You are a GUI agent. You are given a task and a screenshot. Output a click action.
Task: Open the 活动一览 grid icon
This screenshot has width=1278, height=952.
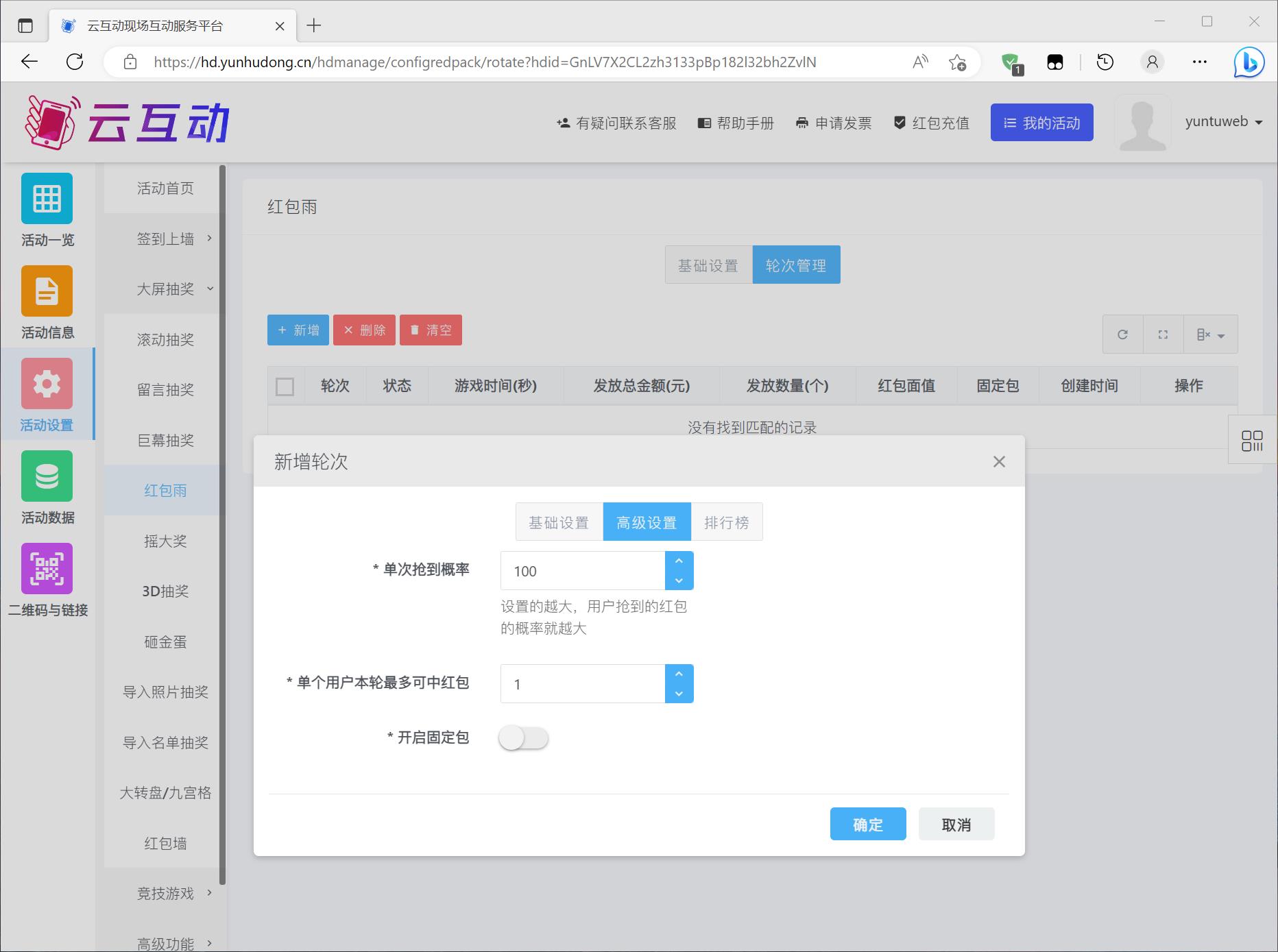coord(47,199)
